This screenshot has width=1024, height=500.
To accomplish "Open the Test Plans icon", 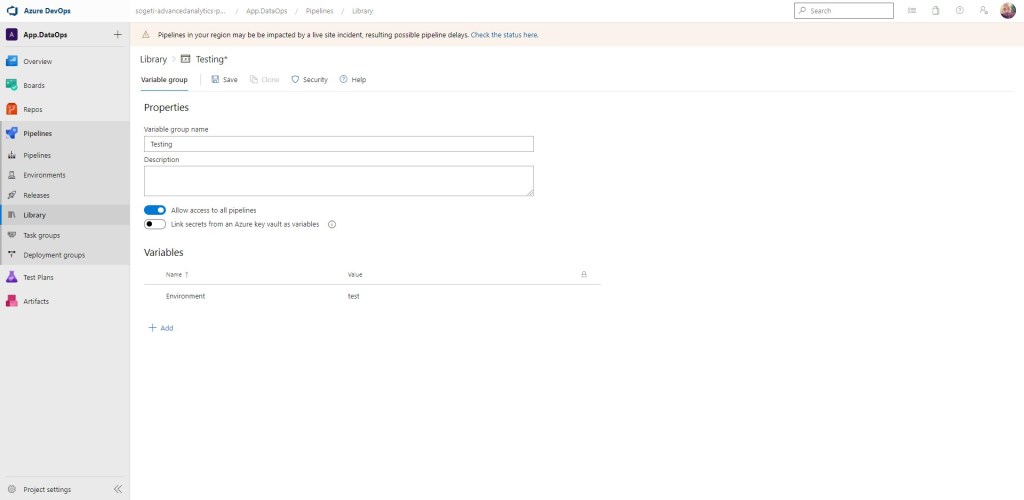I will pos(12,277).
